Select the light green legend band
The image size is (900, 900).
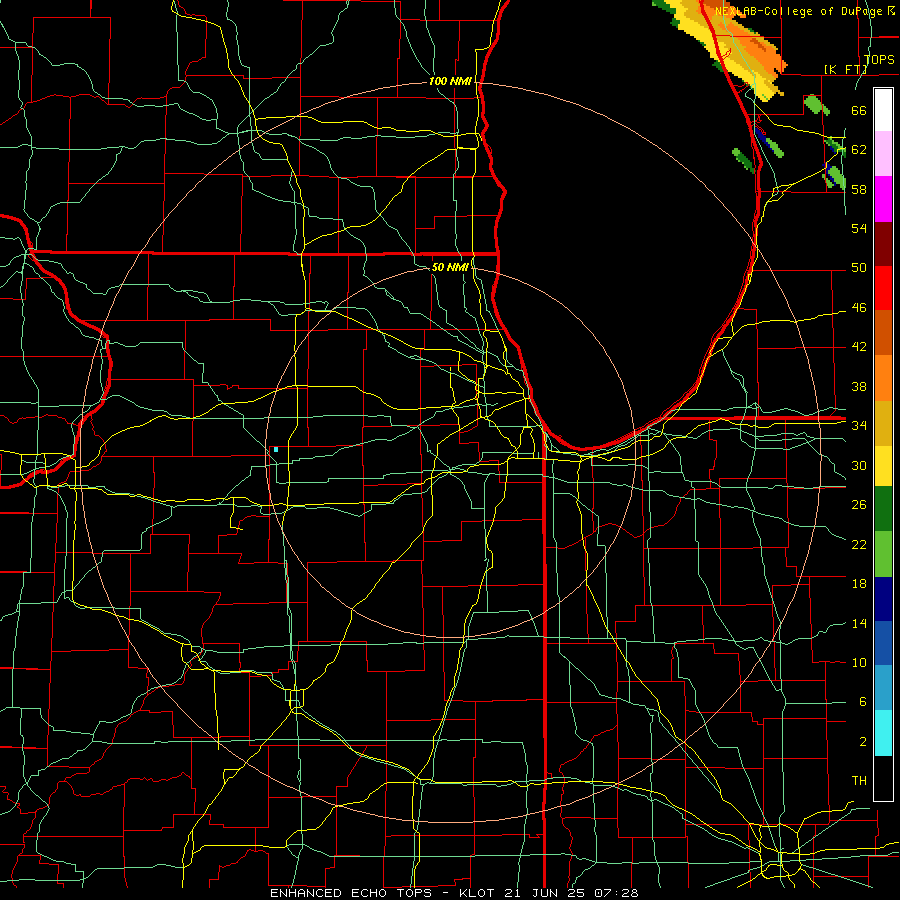(883, 554)
